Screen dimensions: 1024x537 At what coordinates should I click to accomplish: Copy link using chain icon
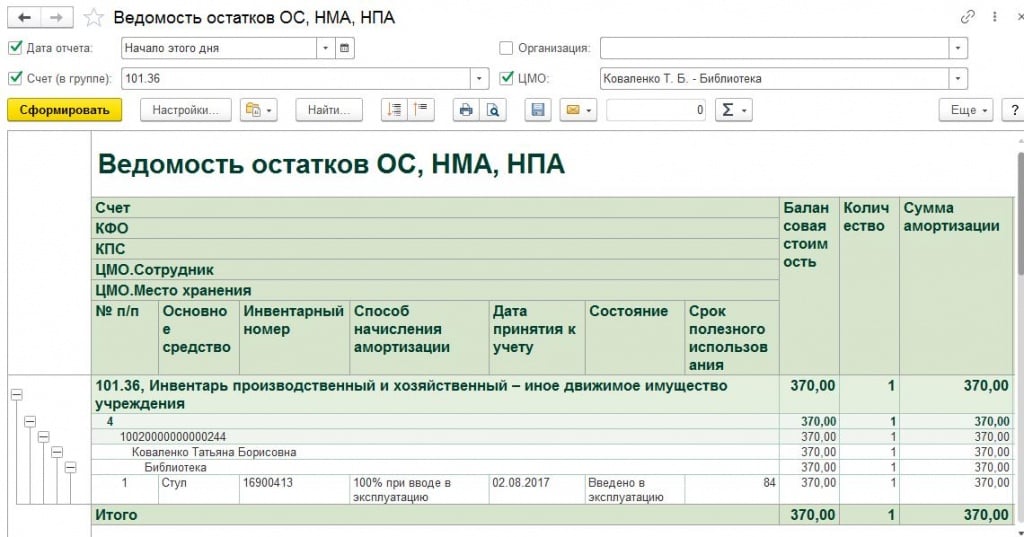point(967,17)
